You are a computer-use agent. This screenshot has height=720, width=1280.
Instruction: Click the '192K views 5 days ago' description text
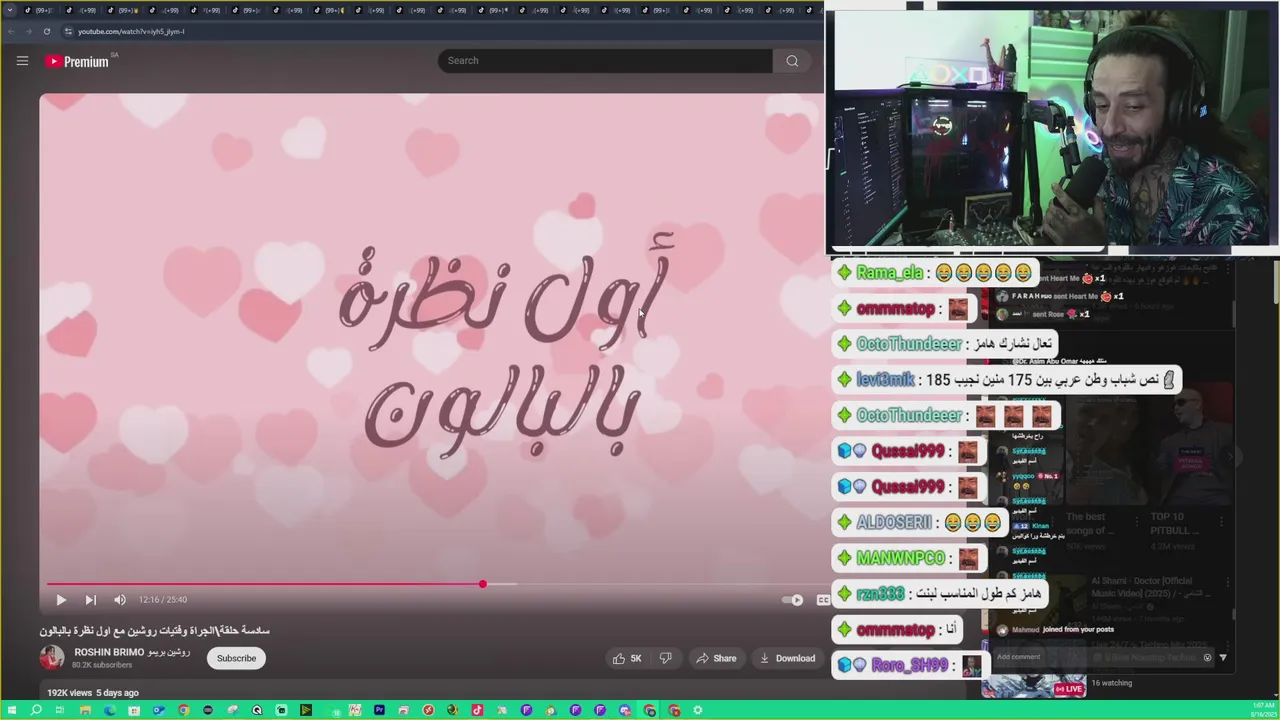click(x=93, y=692)
